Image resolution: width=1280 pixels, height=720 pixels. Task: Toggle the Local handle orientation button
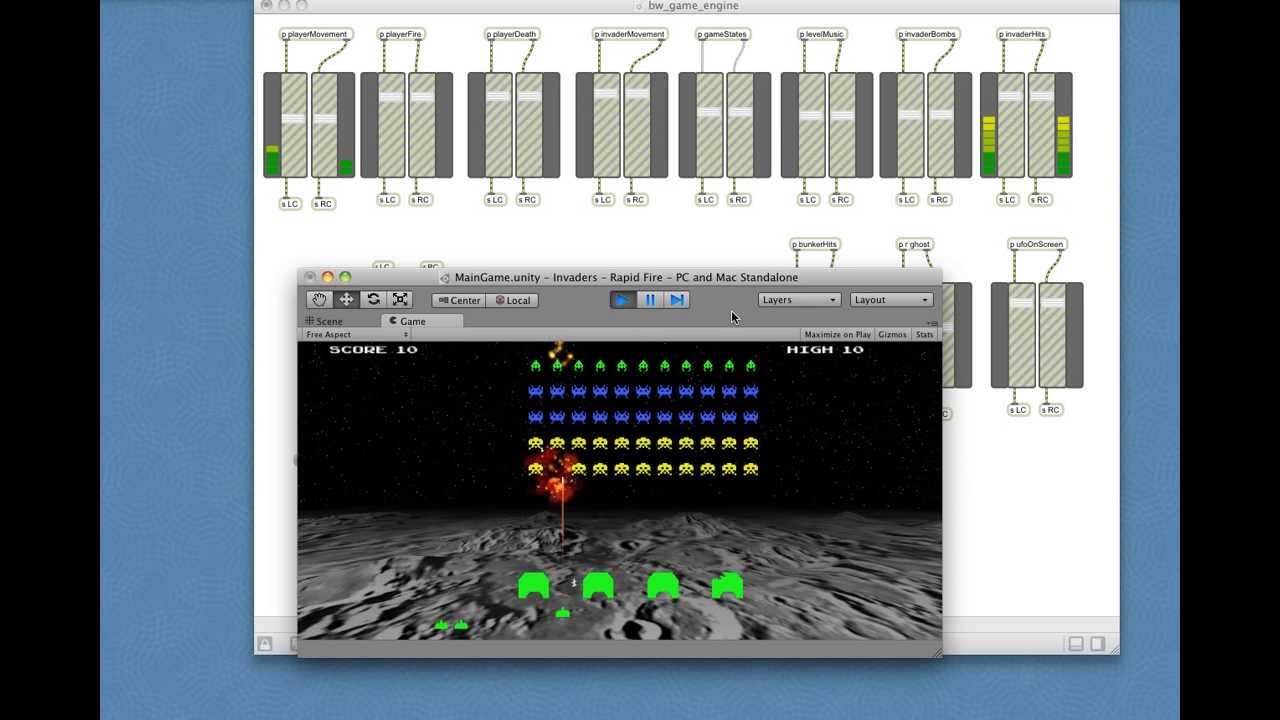tap(513, 300)
